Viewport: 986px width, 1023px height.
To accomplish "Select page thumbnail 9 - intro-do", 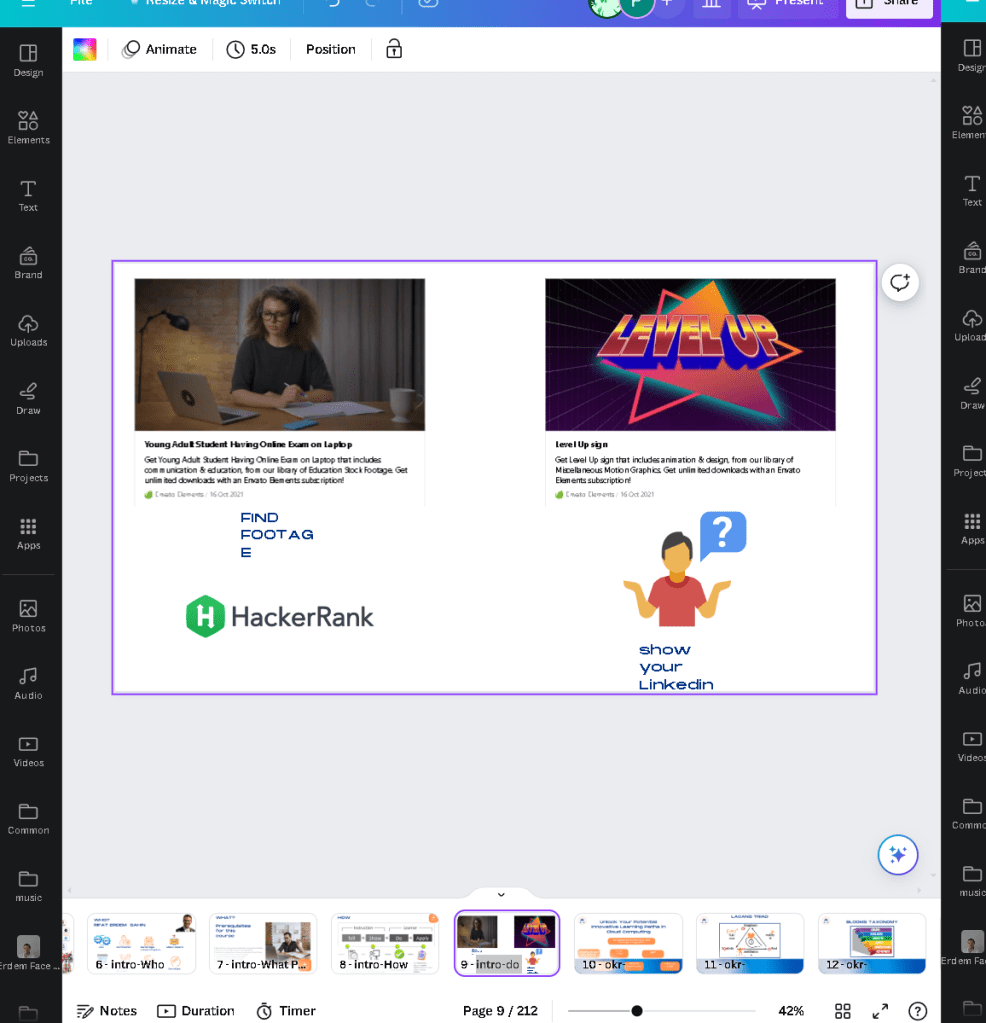I will pyautogui.click(x=506, y=943).
